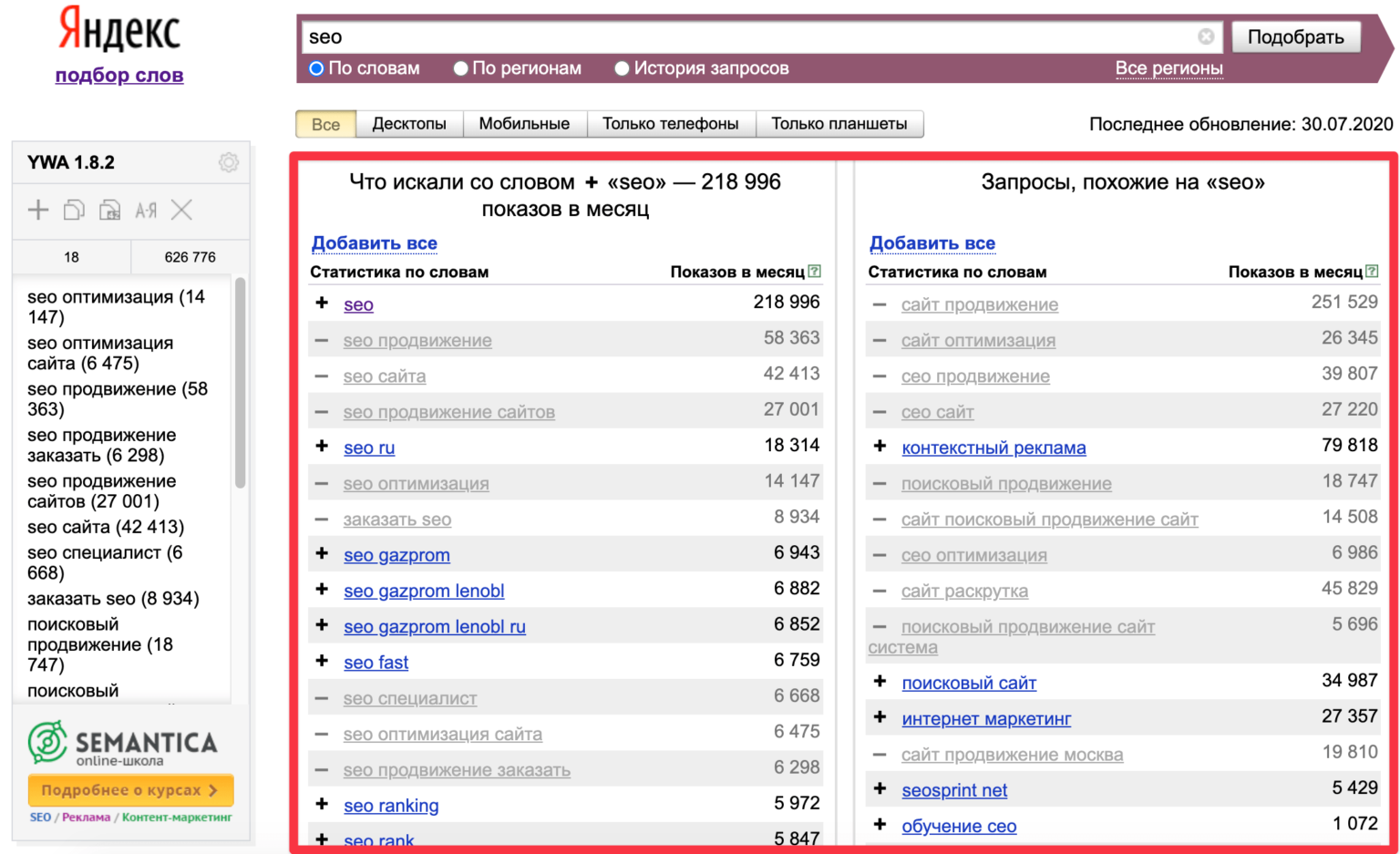
Task: Click the YWA copy with frequency icon
Action: click(x=109, y=211)
